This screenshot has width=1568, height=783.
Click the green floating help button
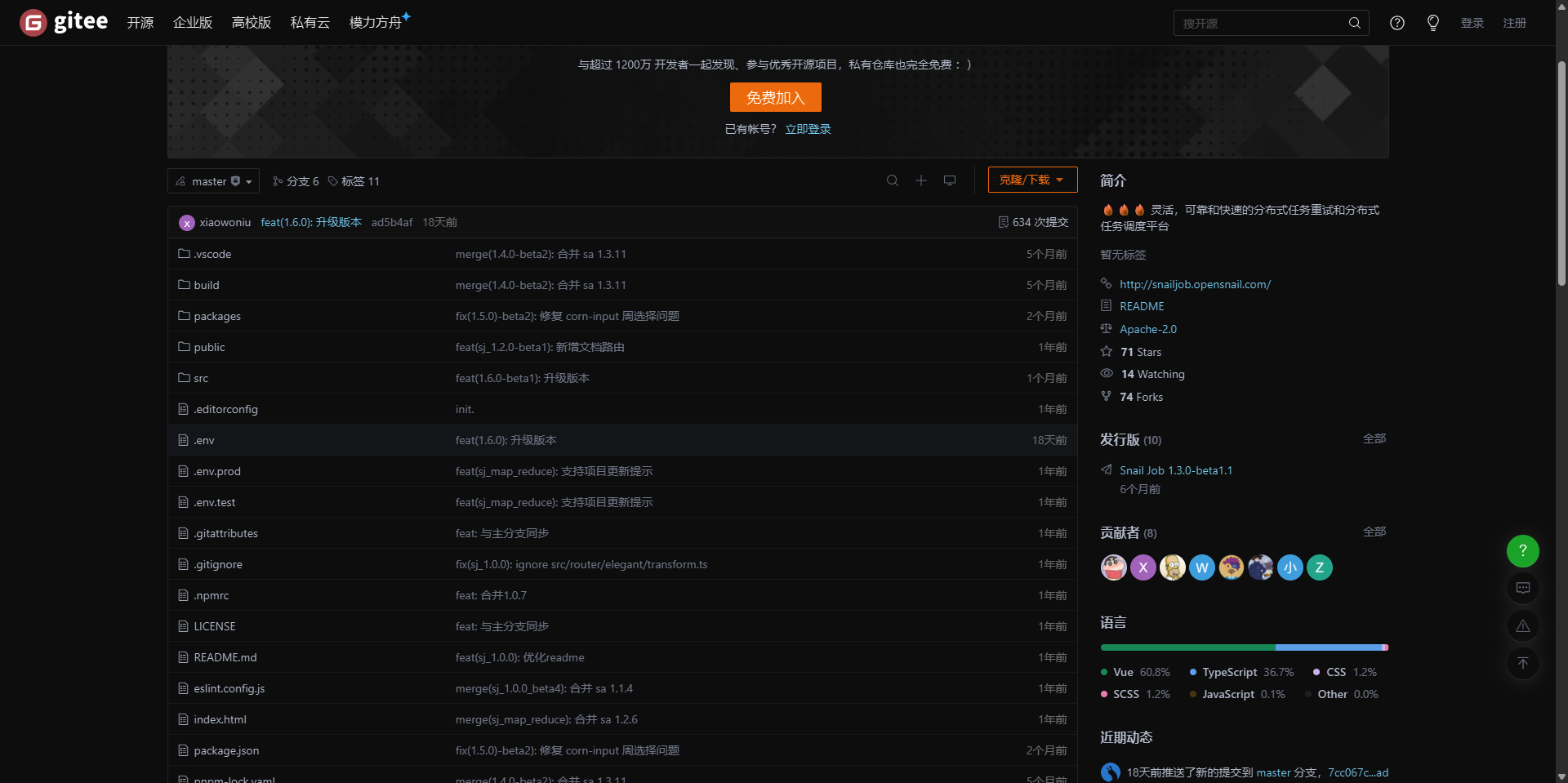coord(1523,551)
